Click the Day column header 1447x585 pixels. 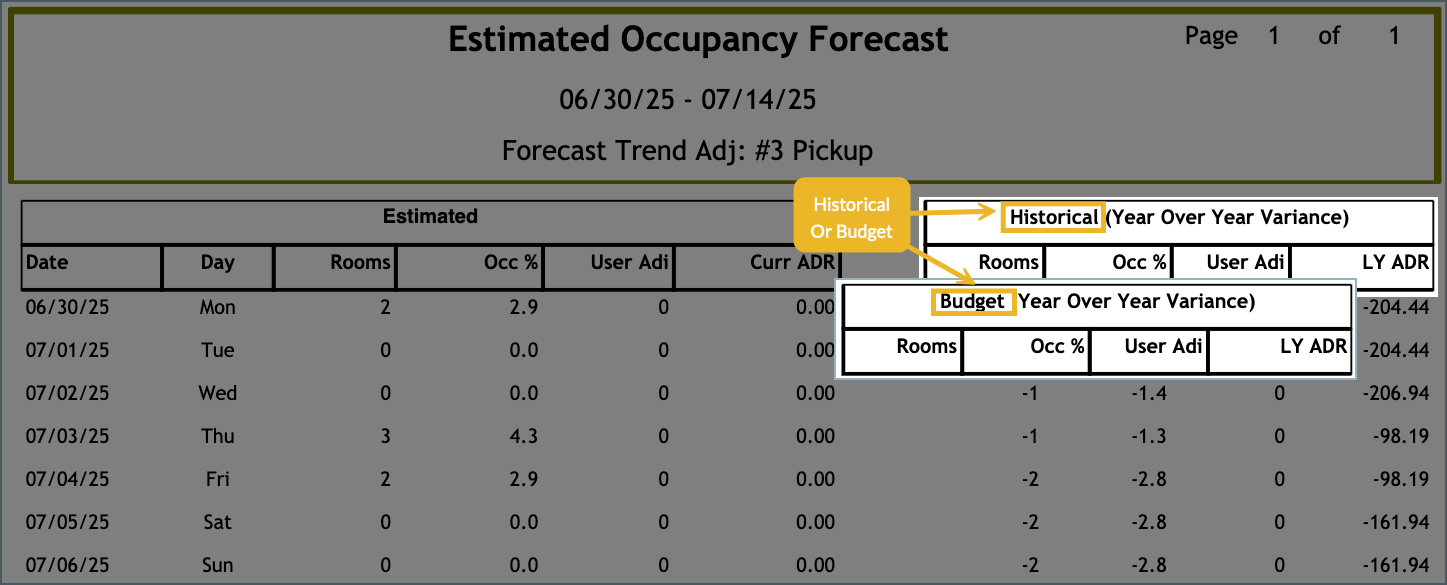217,263
